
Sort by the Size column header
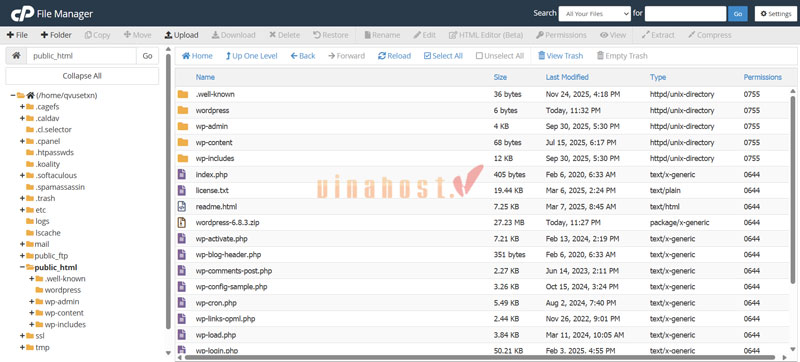[x=500, y=77]
